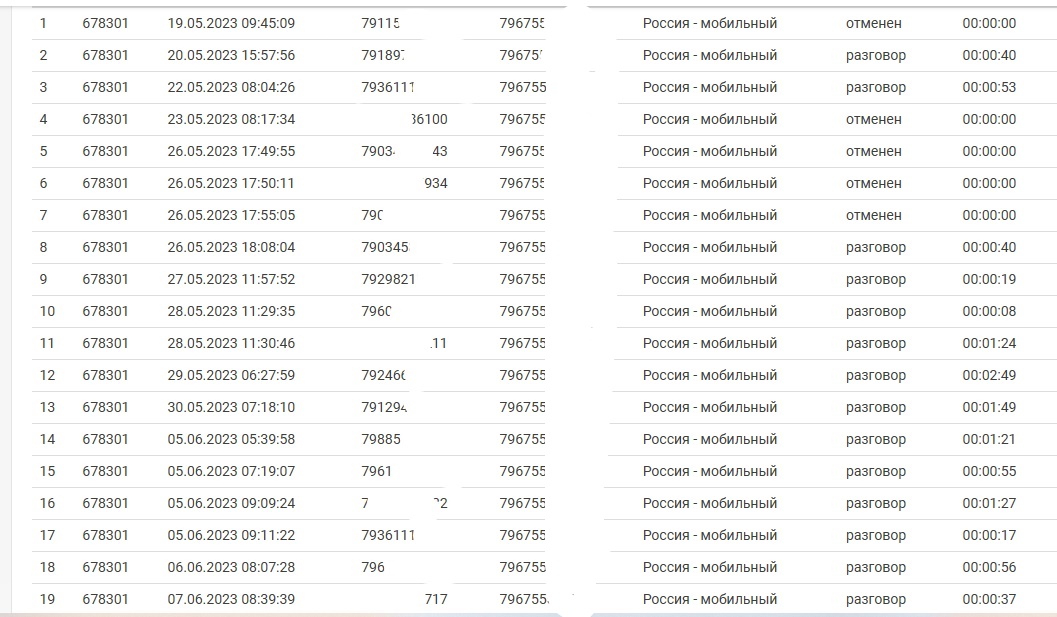Click the date 30.05.2023 07:18:10

tap(231, 407)
